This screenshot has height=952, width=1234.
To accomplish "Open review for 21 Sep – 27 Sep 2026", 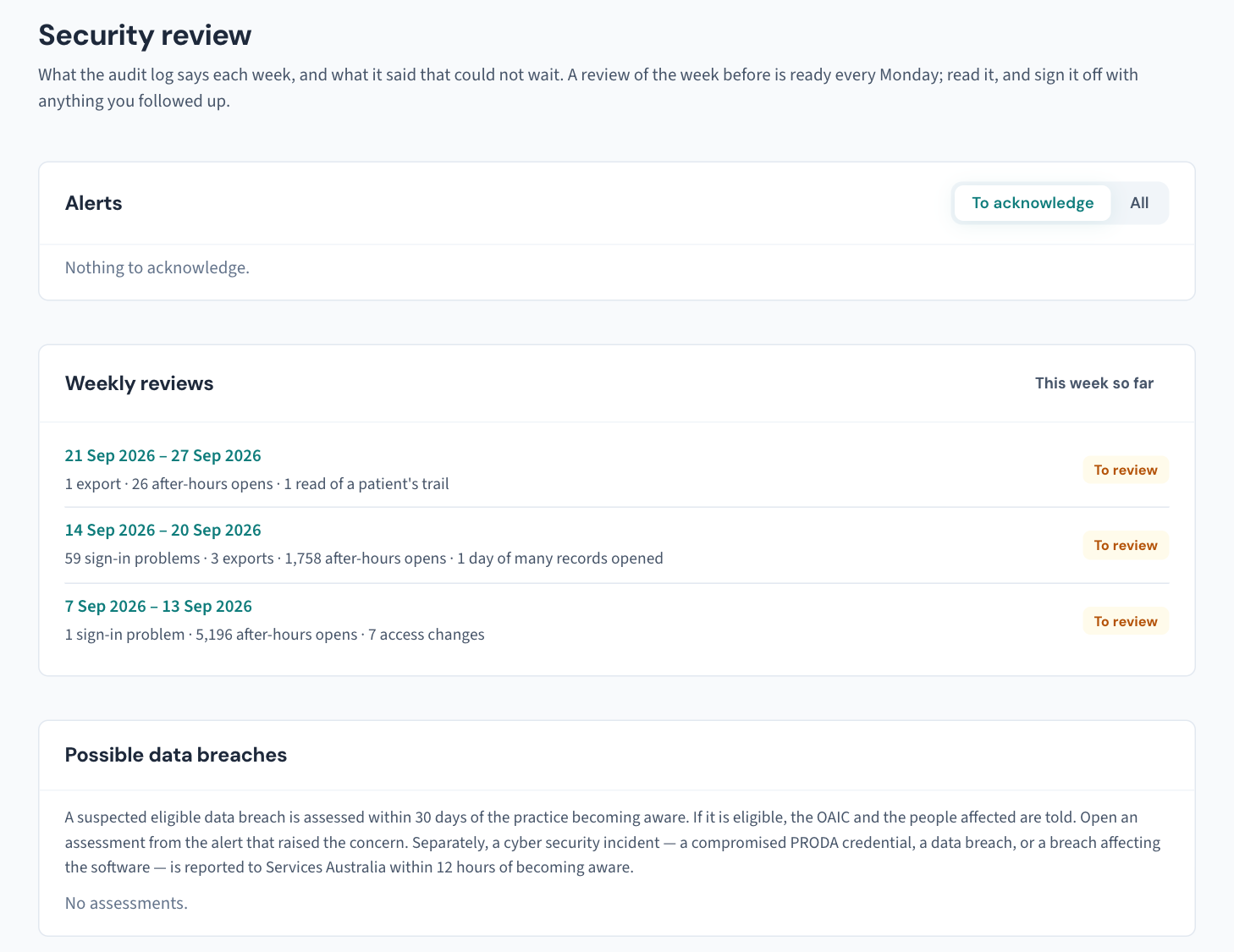I will coord(163,455).
